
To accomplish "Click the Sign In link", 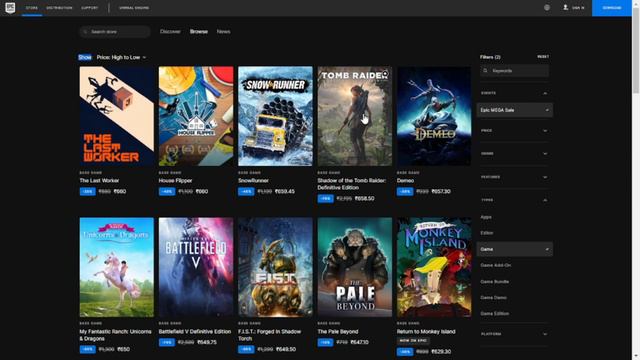I will [x=578, y=8].
